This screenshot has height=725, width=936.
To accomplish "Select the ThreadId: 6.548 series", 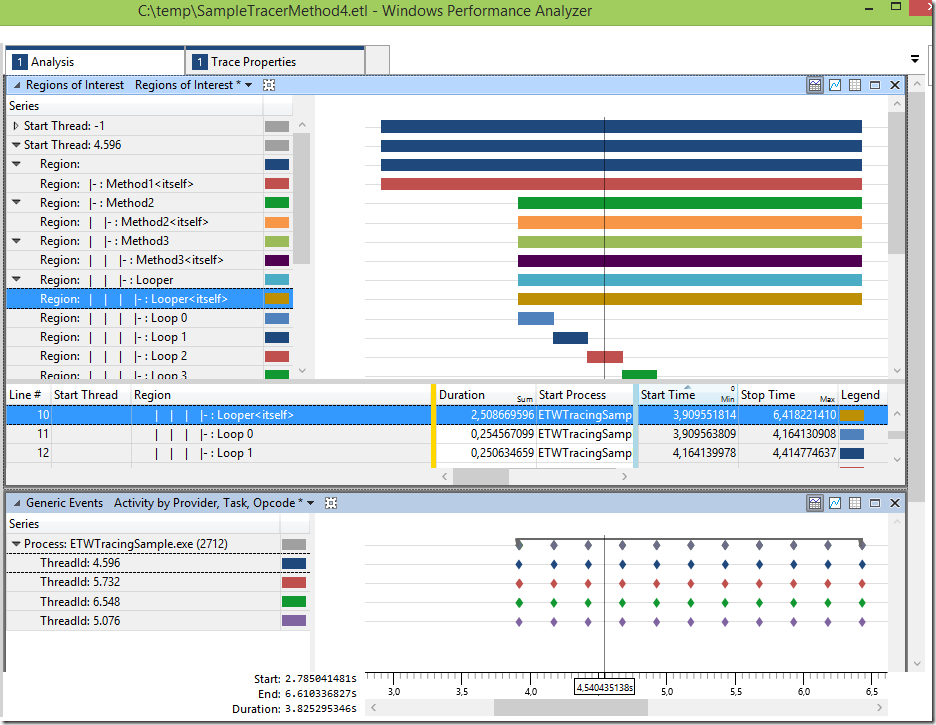I will pyautogui.click(x=158, y=601).
